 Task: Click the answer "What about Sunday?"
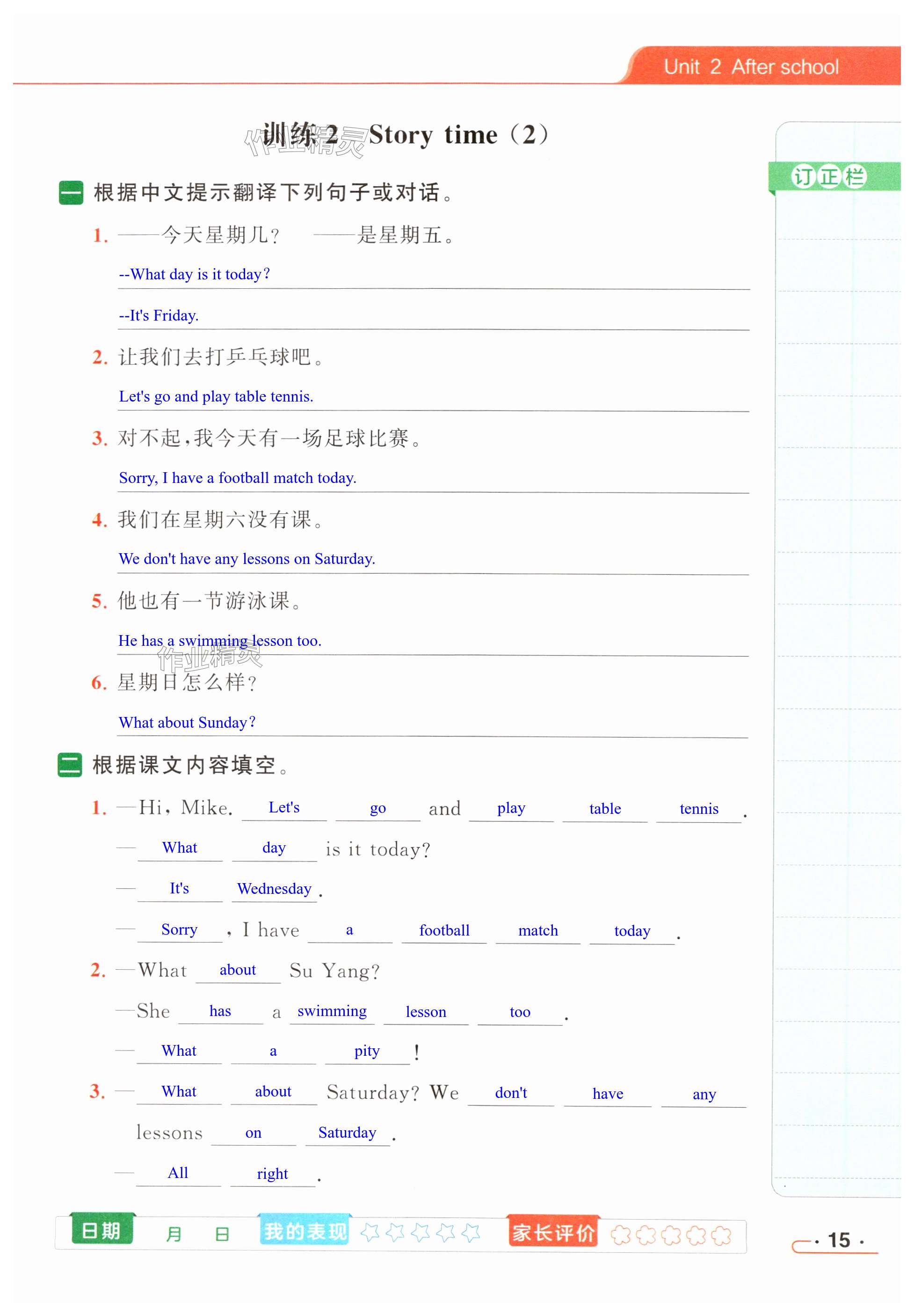187,723
